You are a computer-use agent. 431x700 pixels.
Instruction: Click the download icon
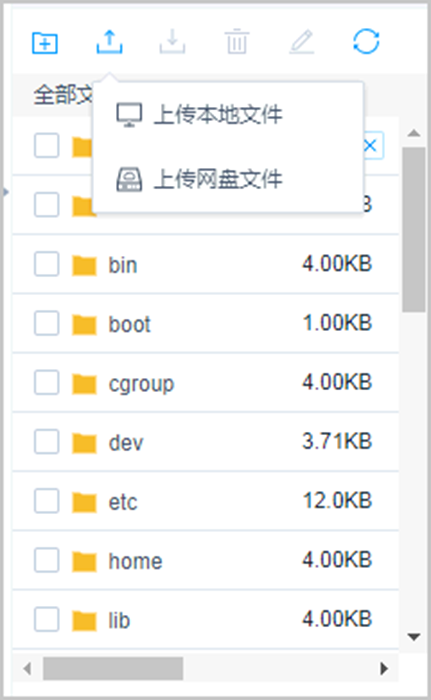172,42
